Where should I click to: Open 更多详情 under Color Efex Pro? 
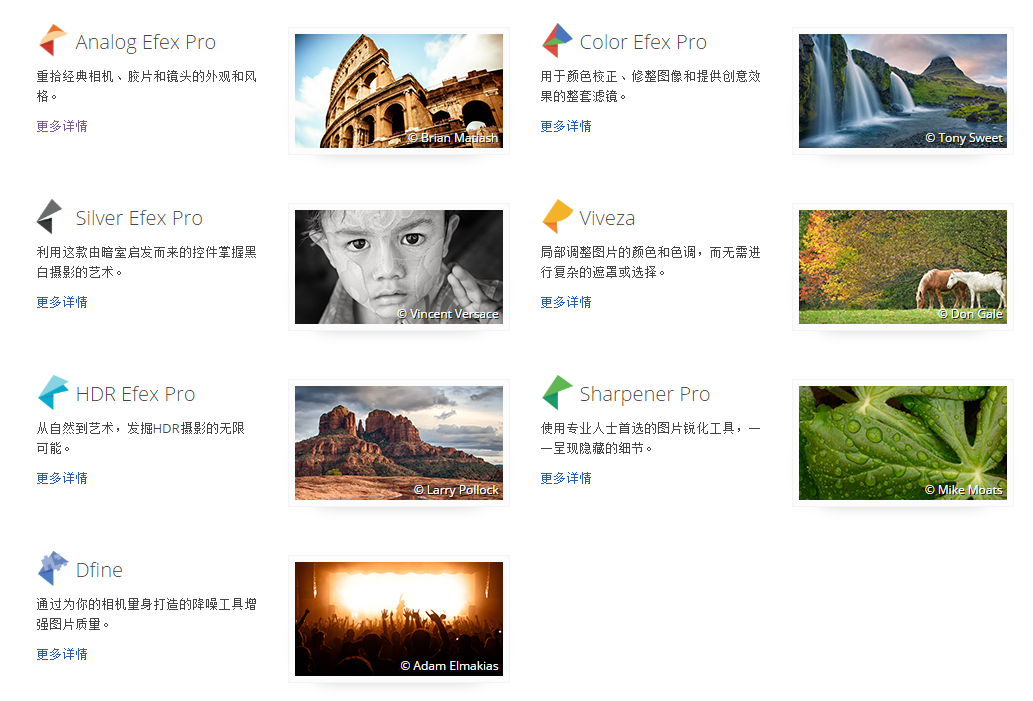(x=564, y=126)
